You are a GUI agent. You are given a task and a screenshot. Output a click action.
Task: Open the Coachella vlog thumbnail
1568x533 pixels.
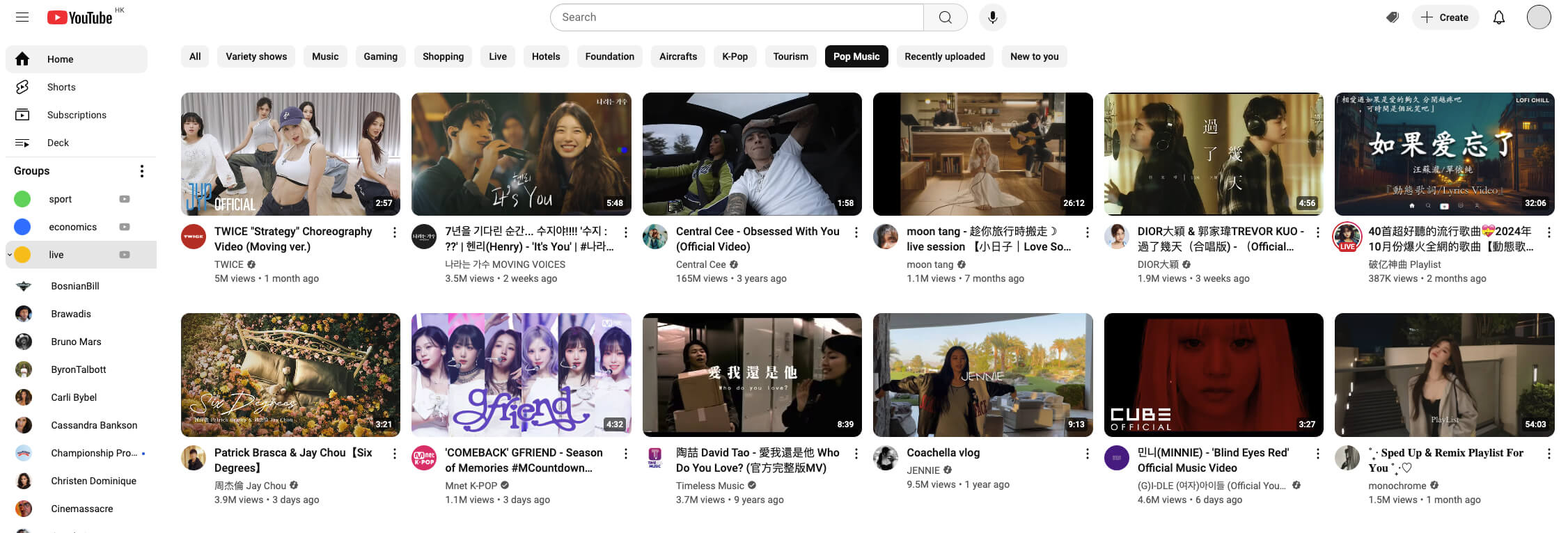point(982,375)
